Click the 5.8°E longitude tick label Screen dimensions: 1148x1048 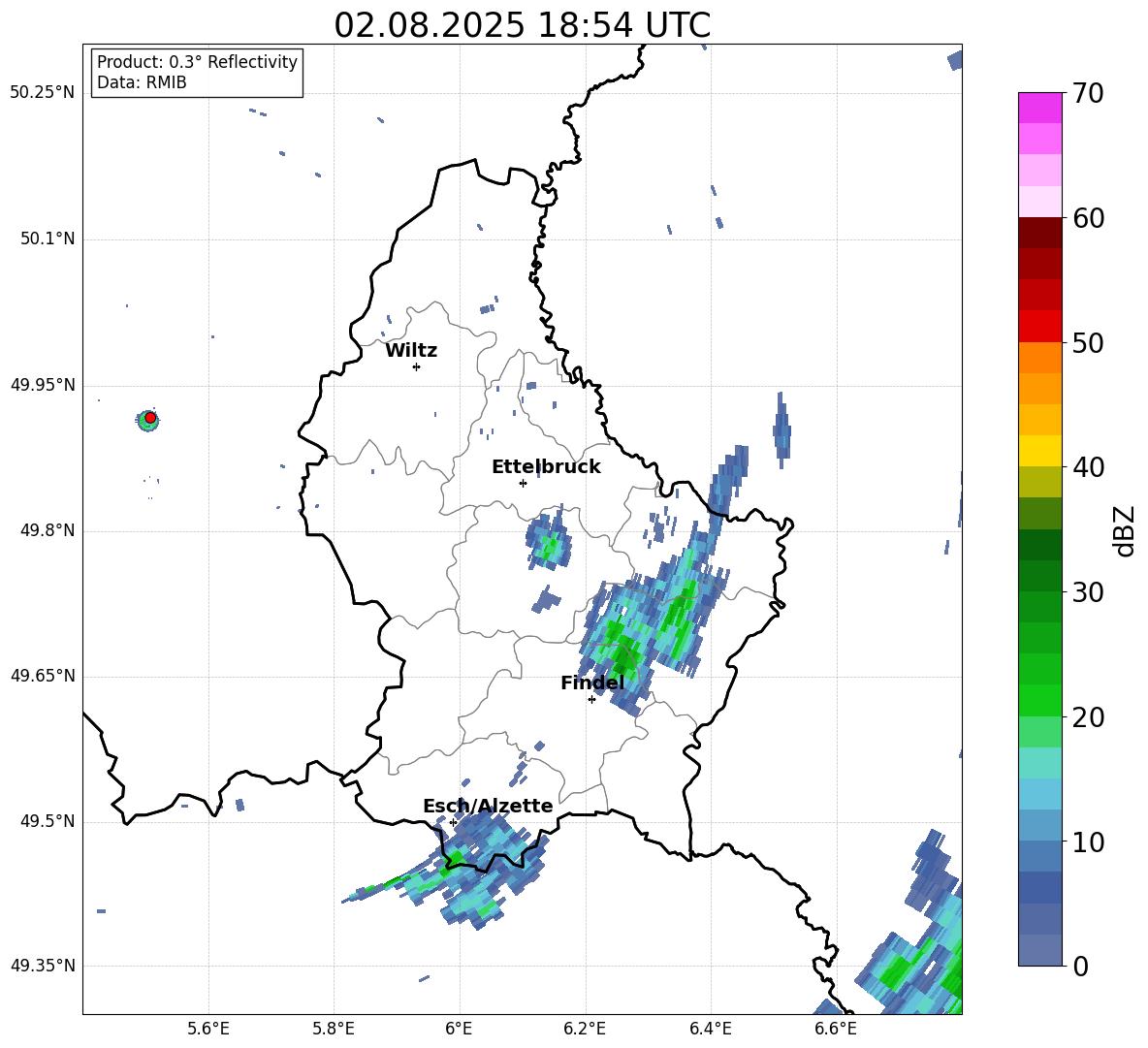pos(334,1029)
